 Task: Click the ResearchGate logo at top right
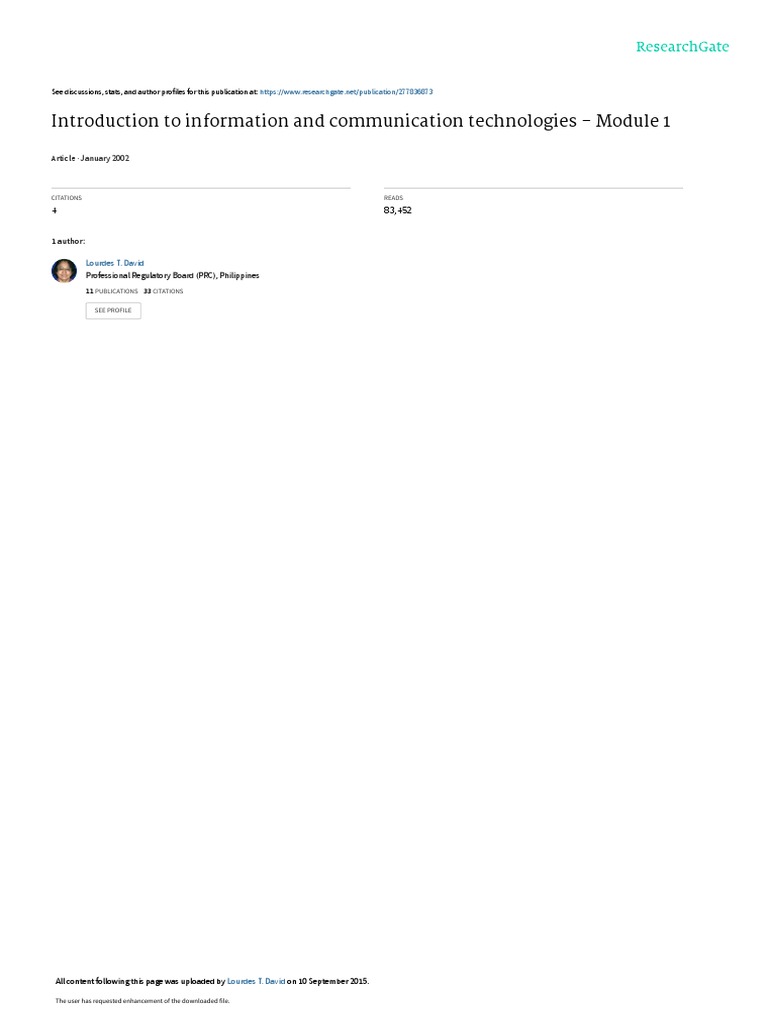tap(682, 46)
